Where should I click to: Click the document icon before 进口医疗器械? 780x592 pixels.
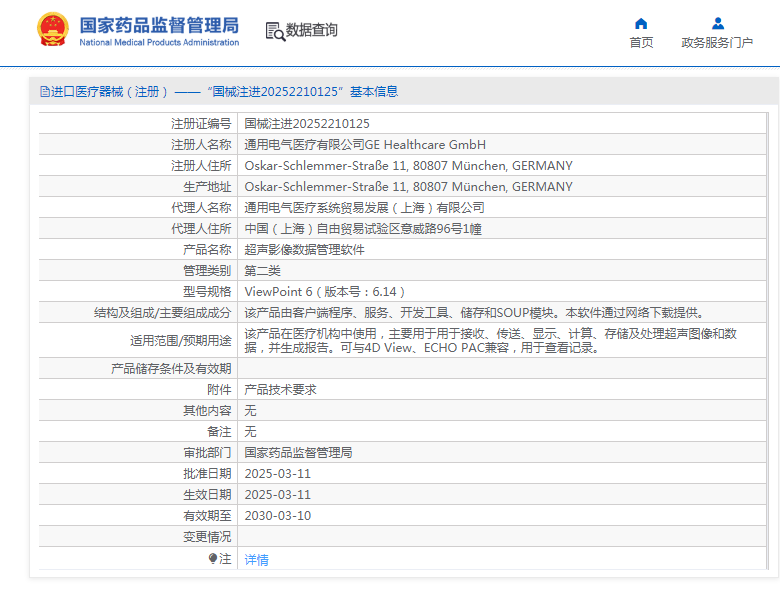44,92
